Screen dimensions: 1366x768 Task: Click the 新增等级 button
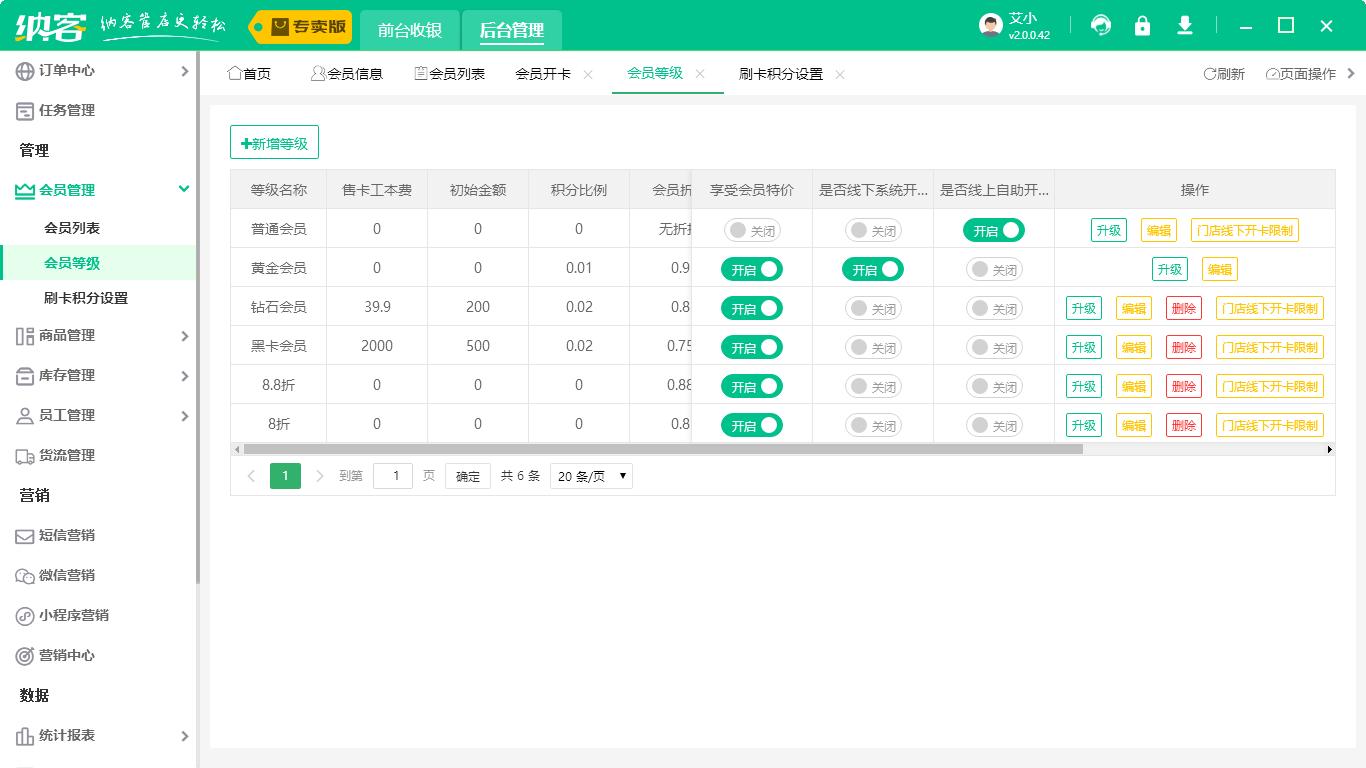[274, 142]
